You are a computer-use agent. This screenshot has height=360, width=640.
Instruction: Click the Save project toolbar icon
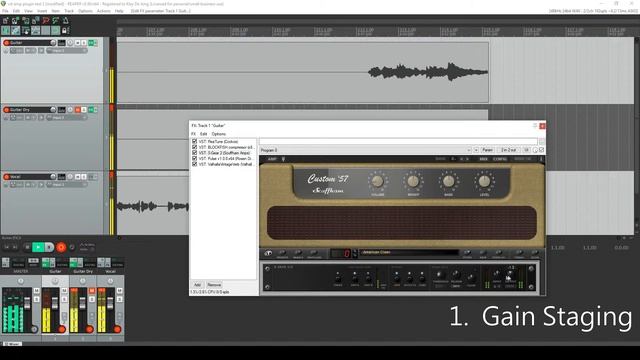tap(26, 20)
